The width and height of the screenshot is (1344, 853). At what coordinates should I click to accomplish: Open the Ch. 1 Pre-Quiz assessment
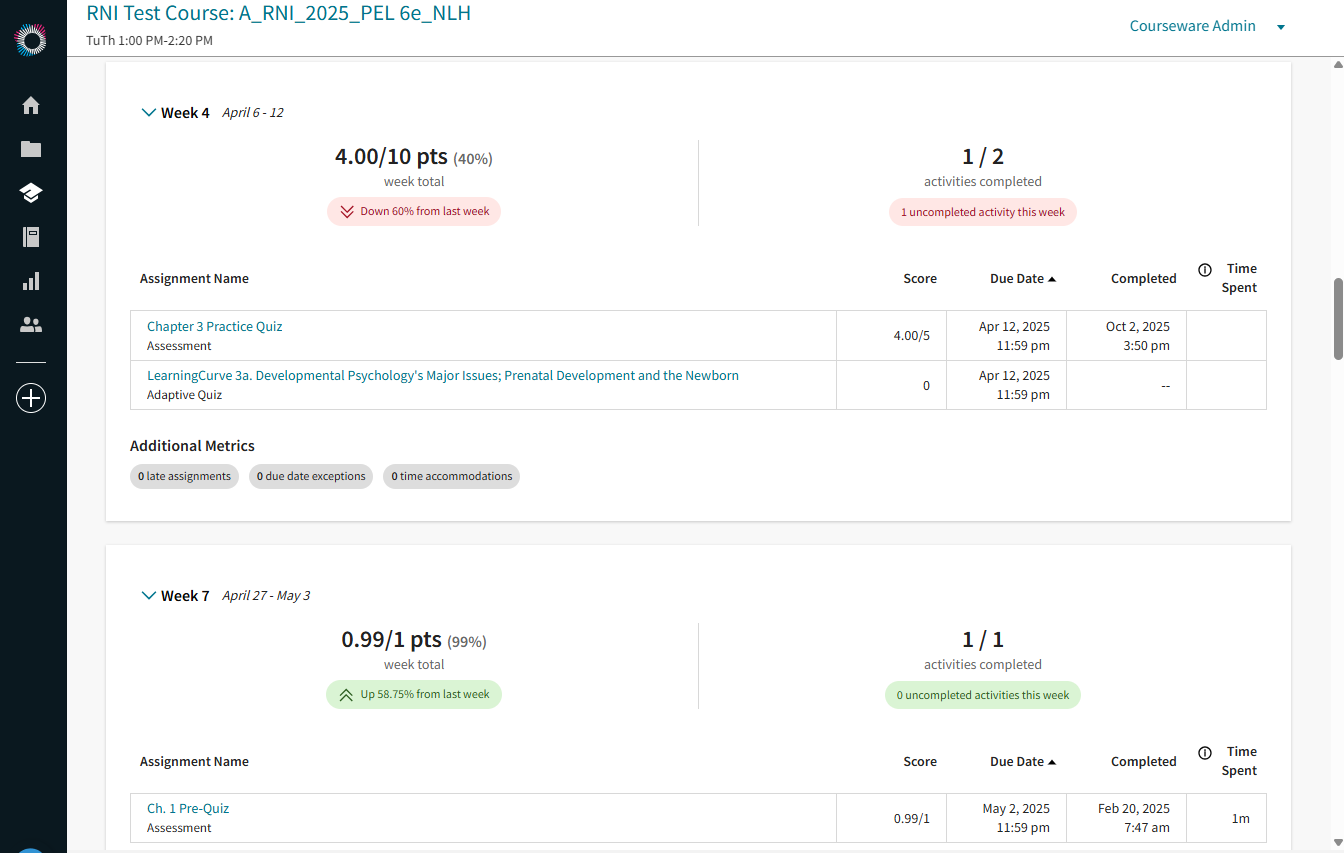187,808
